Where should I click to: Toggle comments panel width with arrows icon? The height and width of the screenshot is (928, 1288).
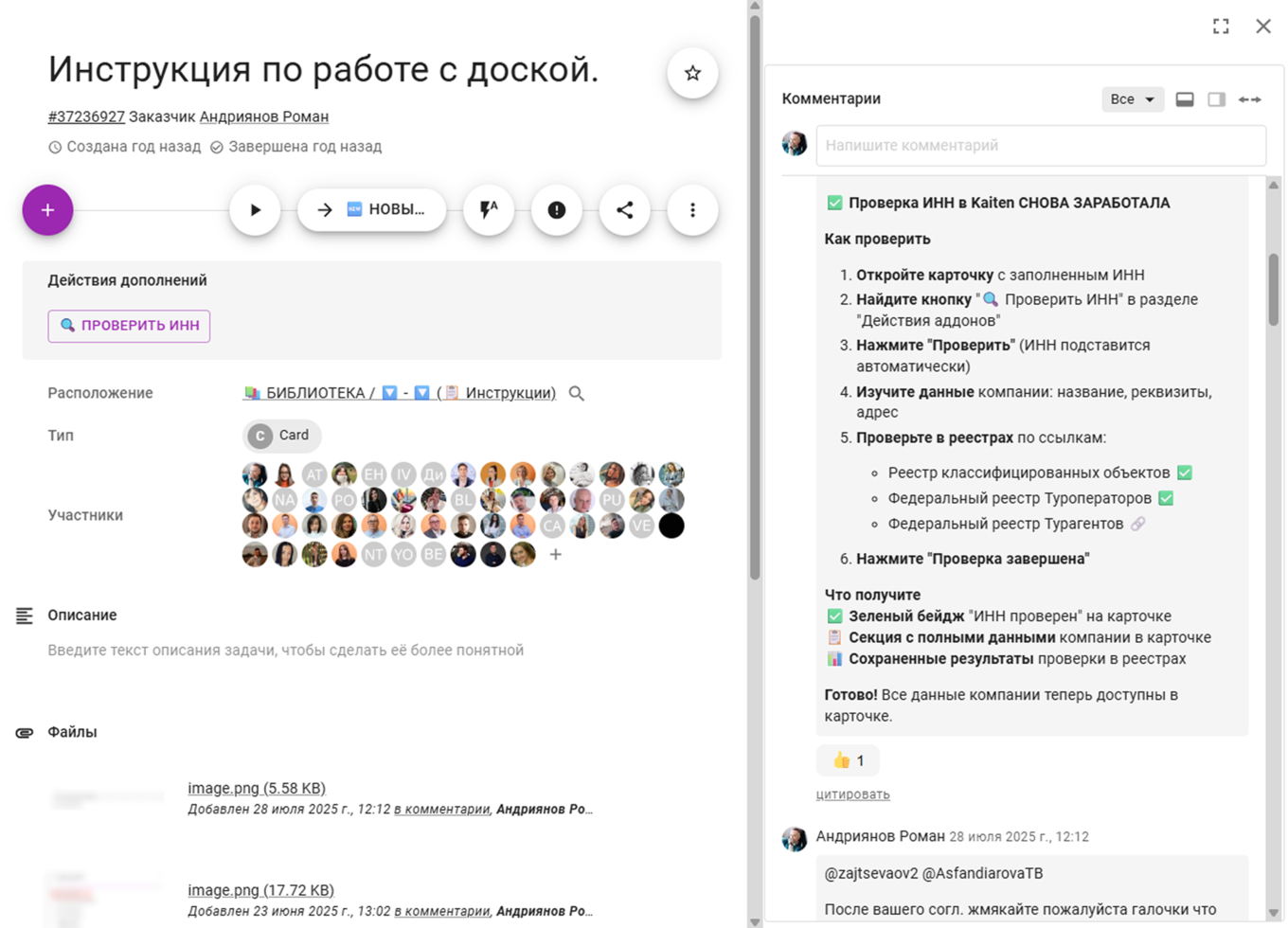tap(1251, 98)
